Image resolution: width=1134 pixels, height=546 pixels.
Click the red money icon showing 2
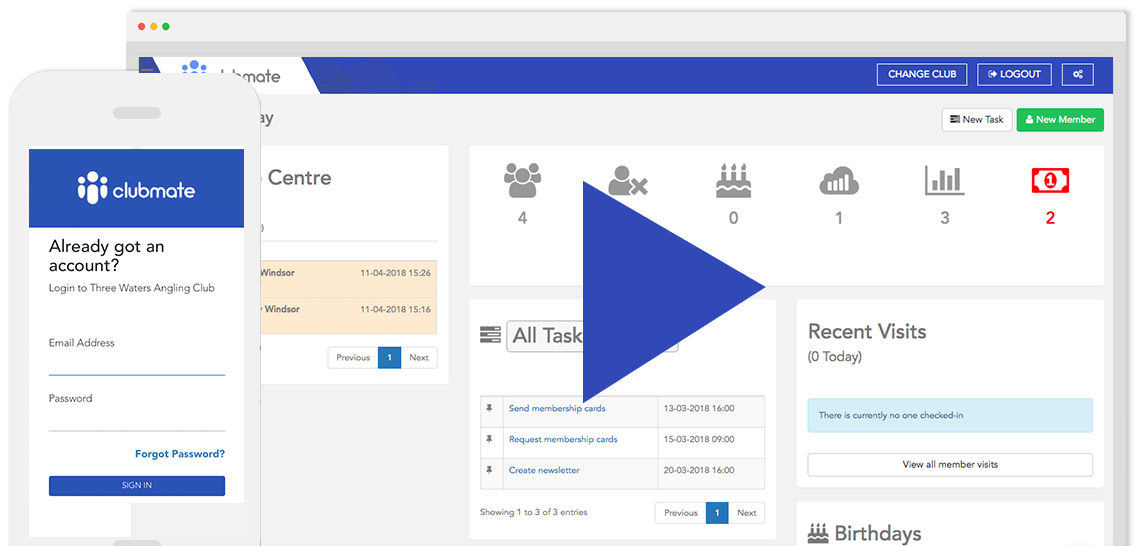[1050, 181]
